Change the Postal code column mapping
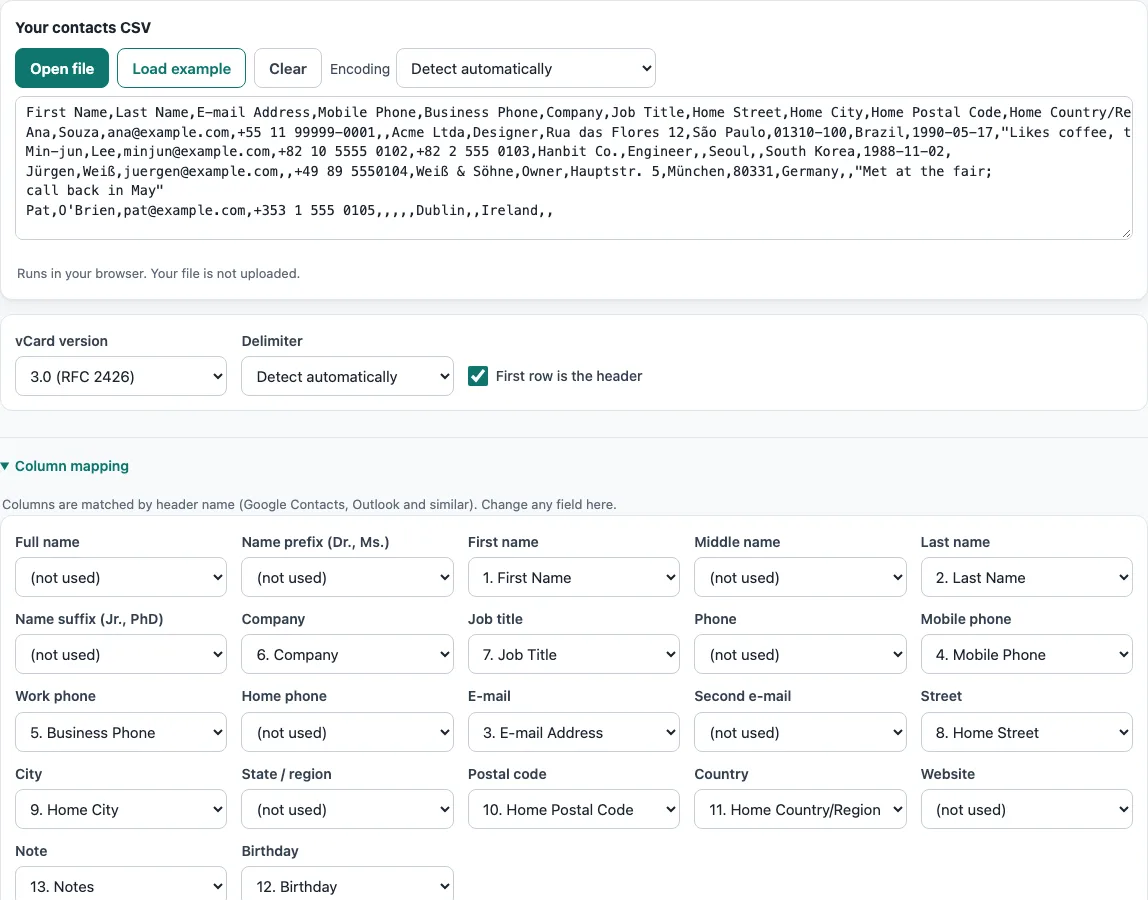1148x900 pixels. [x=573, y=808]
